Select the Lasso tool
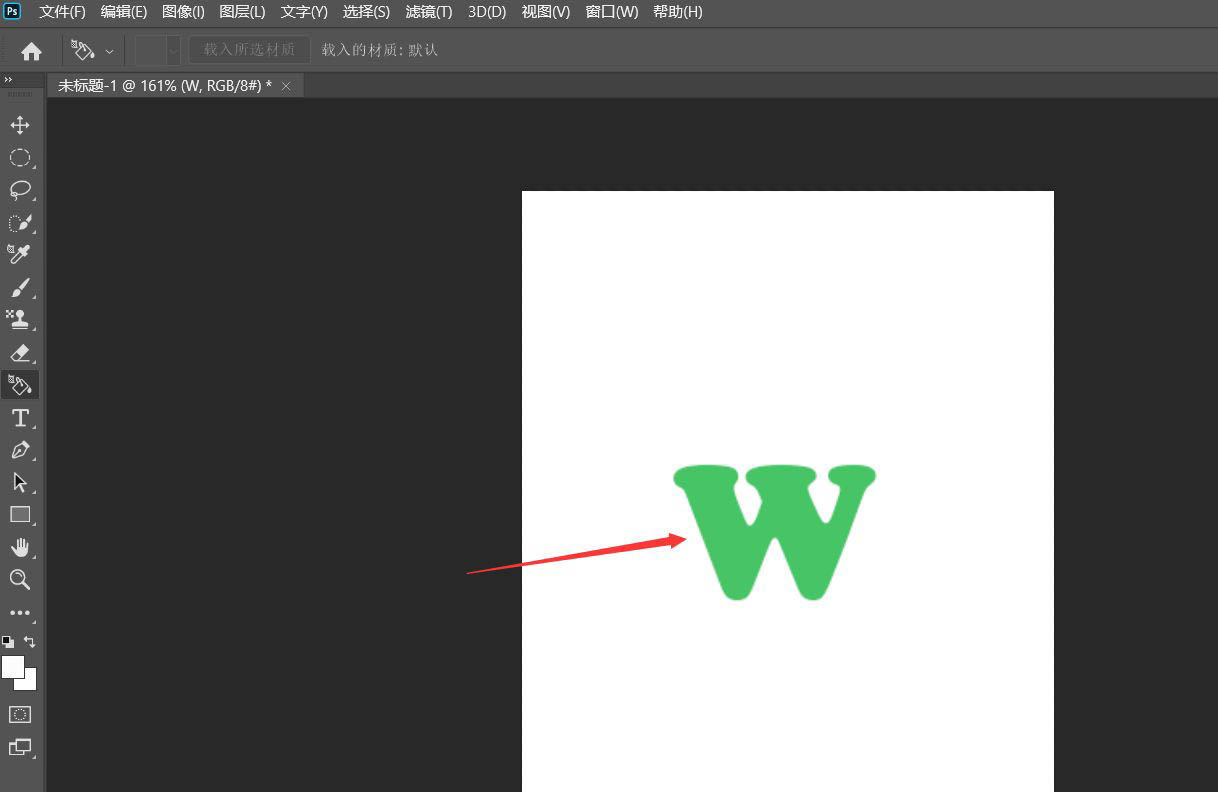This screenshot has width=1218, height=792. point(20,190)
